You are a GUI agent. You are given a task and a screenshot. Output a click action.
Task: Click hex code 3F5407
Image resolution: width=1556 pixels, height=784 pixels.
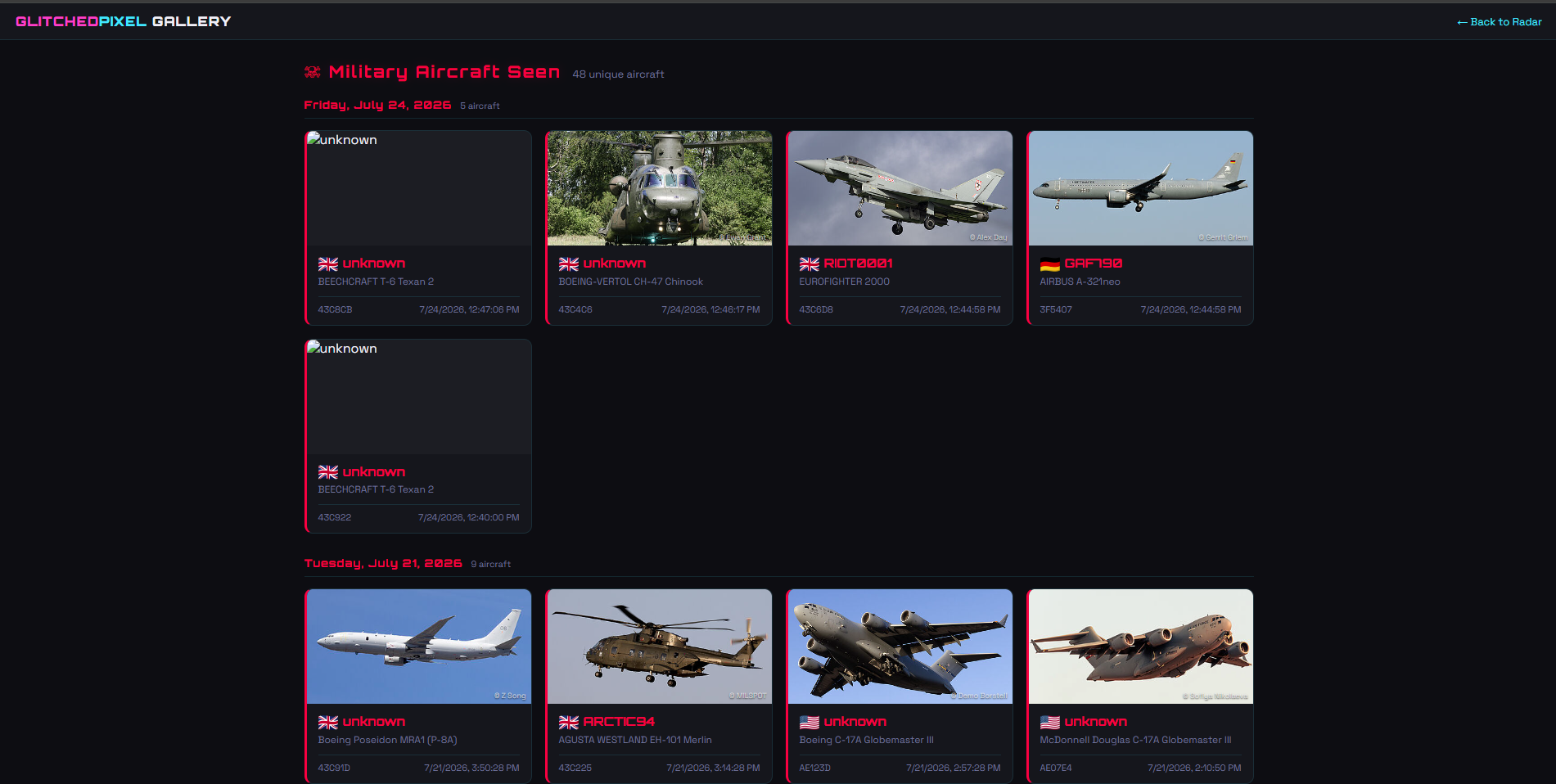[1056, 310]
